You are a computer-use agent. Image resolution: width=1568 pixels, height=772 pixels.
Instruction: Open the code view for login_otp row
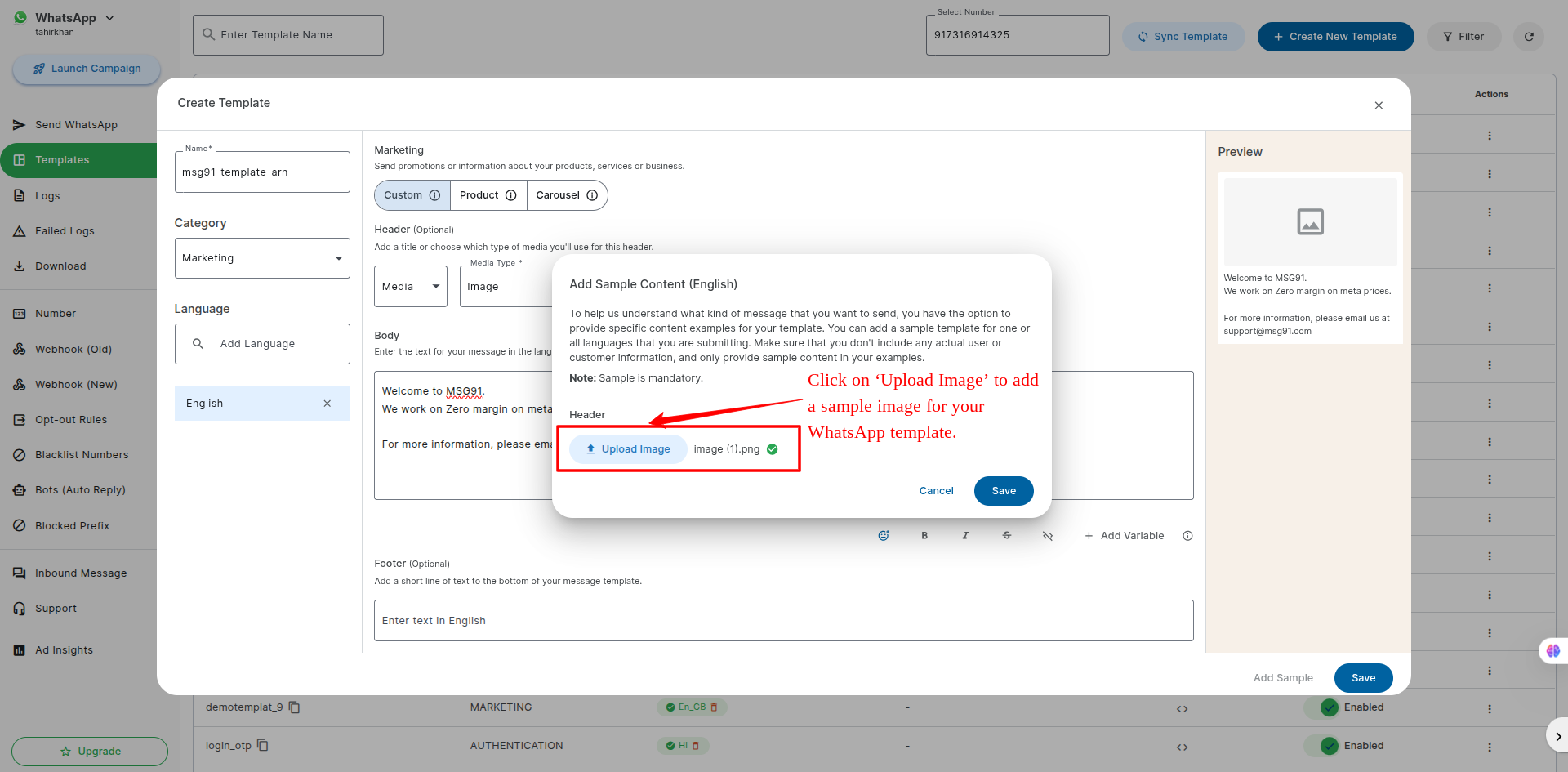(x=1182, y=747)
